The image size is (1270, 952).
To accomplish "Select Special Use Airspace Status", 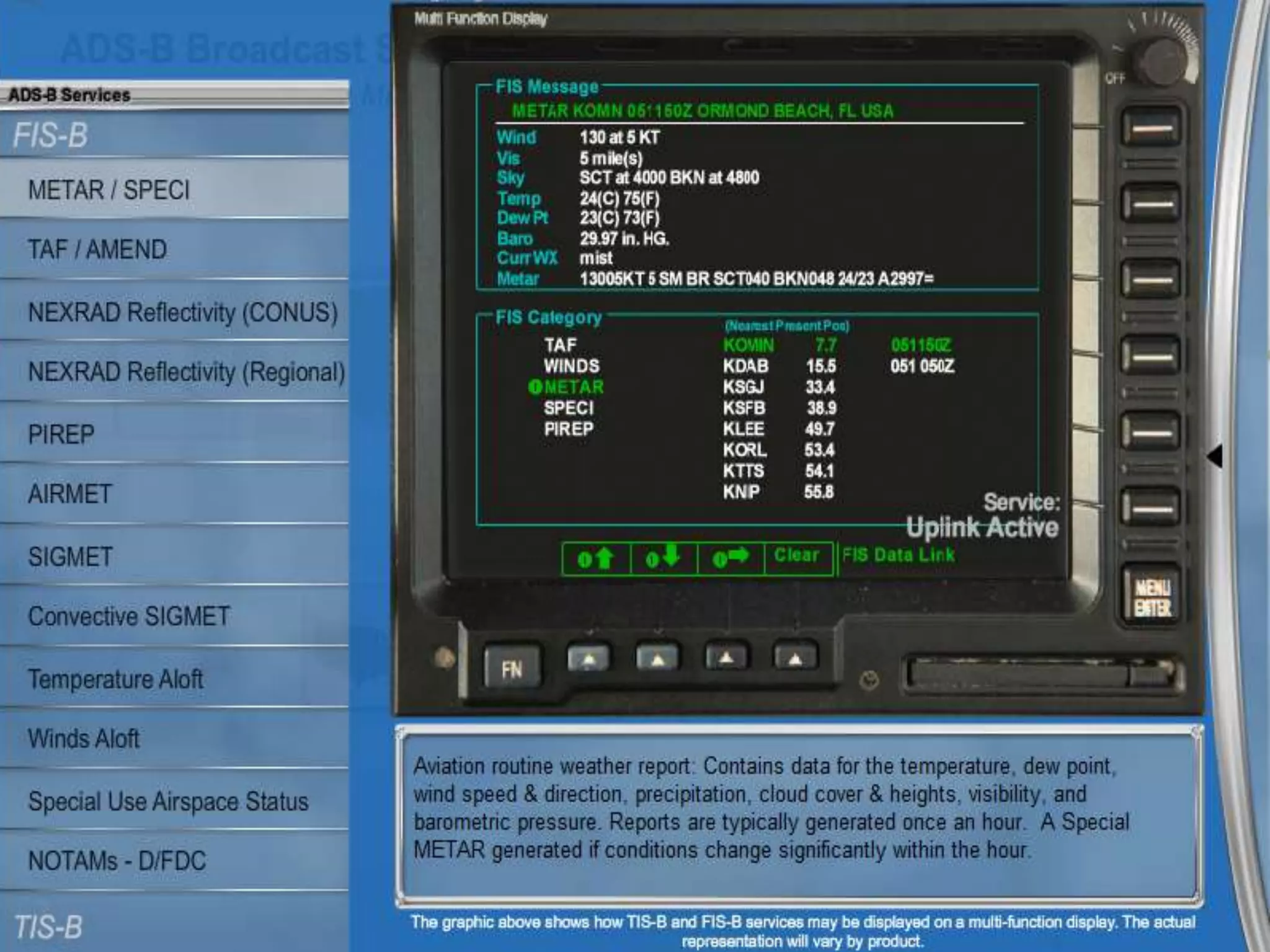I will click(x=168, y=801).
